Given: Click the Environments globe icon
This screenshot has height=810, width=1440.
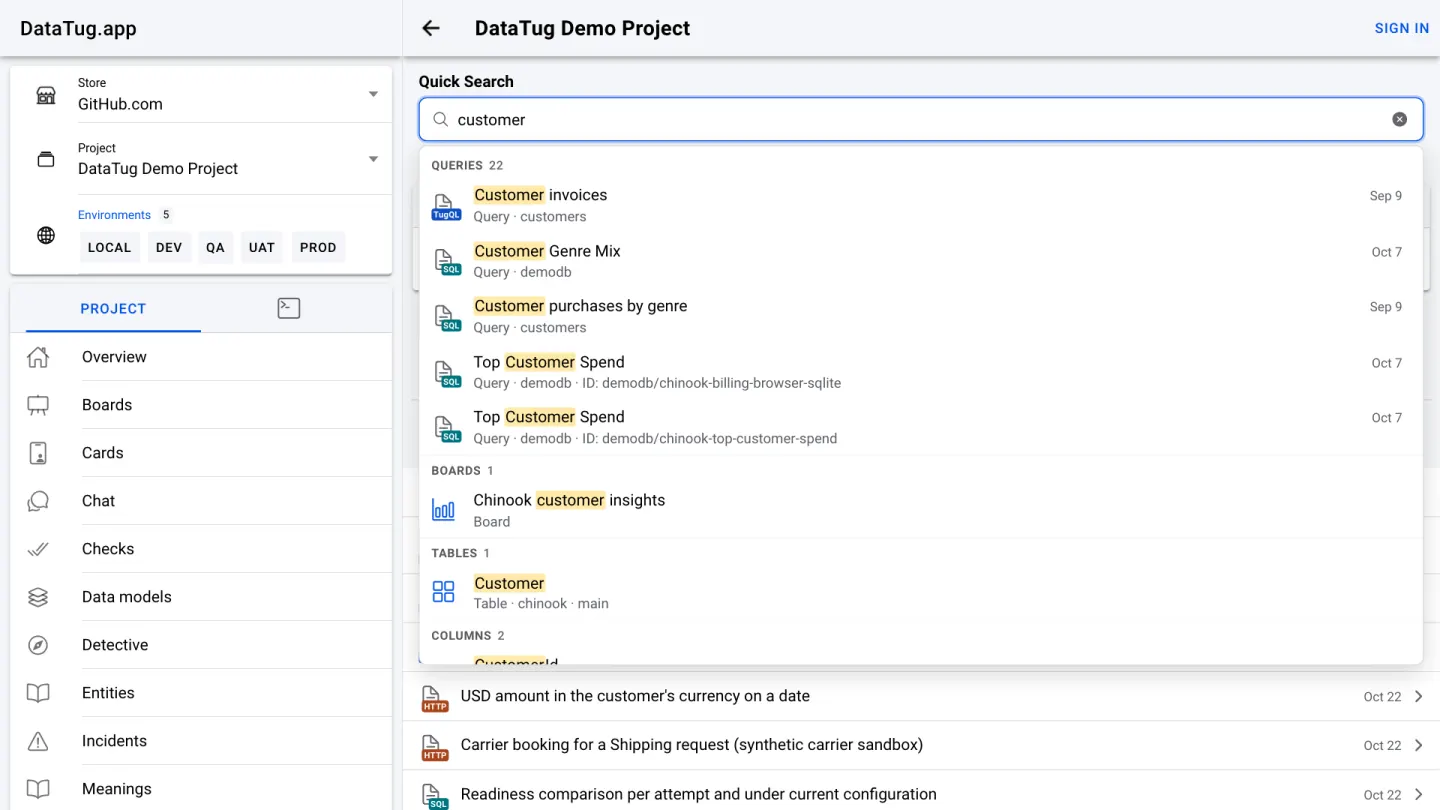Looking at the screenshot, I should (46, 235).
